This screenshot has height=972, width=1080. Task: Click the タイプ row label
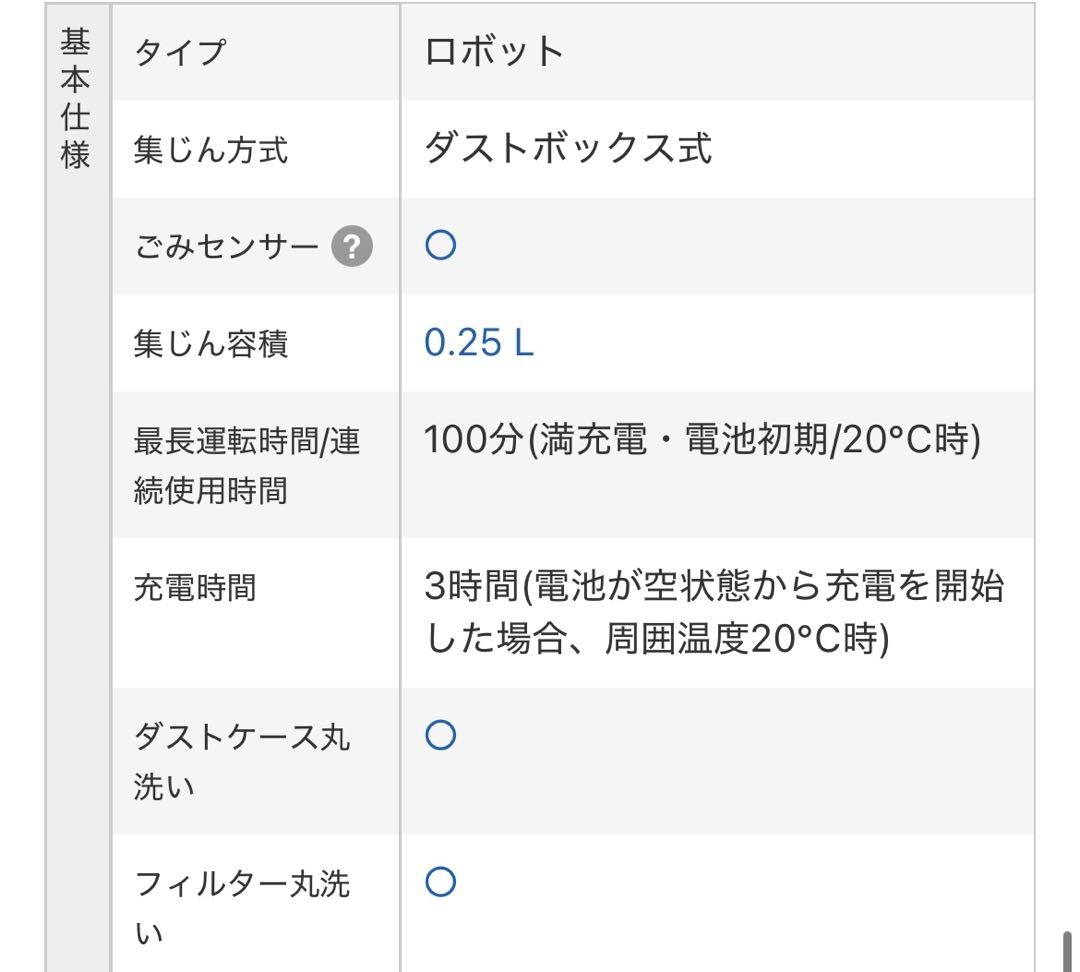pos(180,53)
